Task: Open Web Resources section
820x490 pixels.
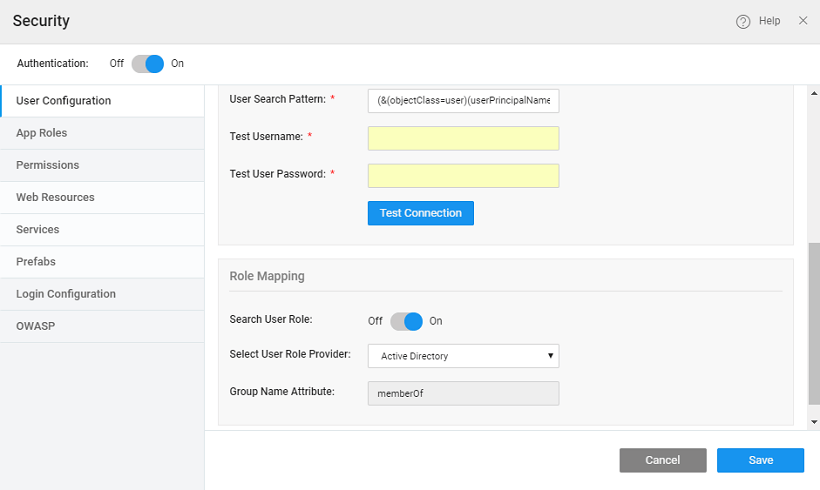Action: tap(55, 197)
